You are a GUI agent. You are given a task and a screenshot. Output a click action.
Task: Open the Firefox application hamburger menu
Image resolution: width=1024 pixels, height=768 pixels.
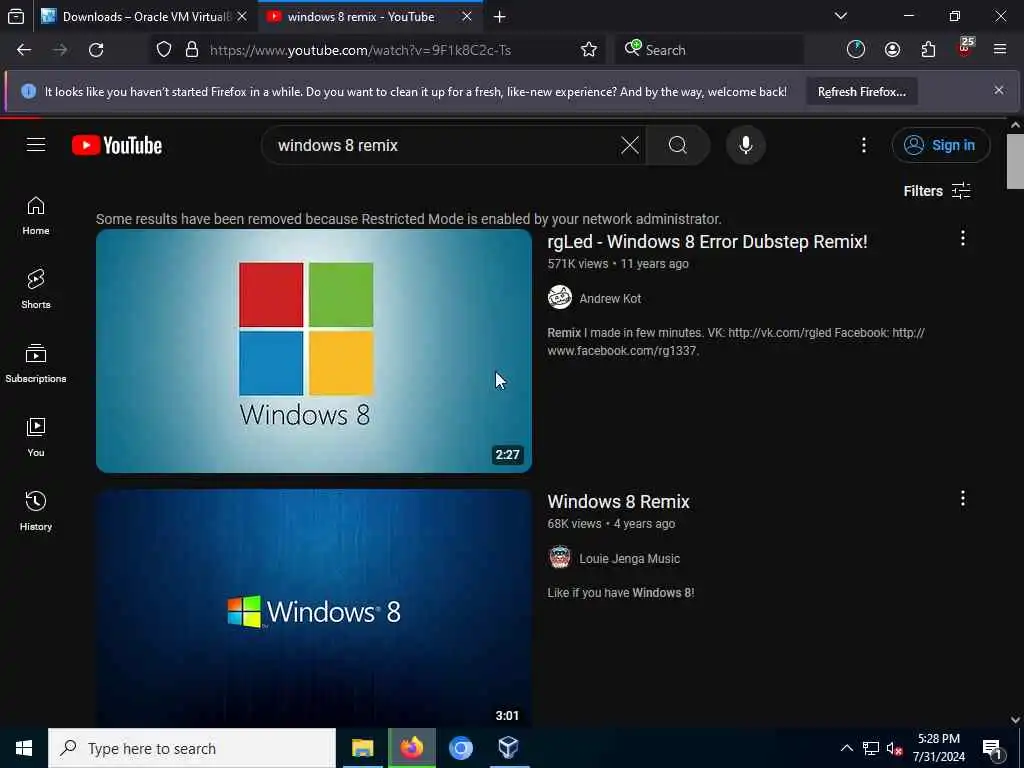pos(1000,49)
